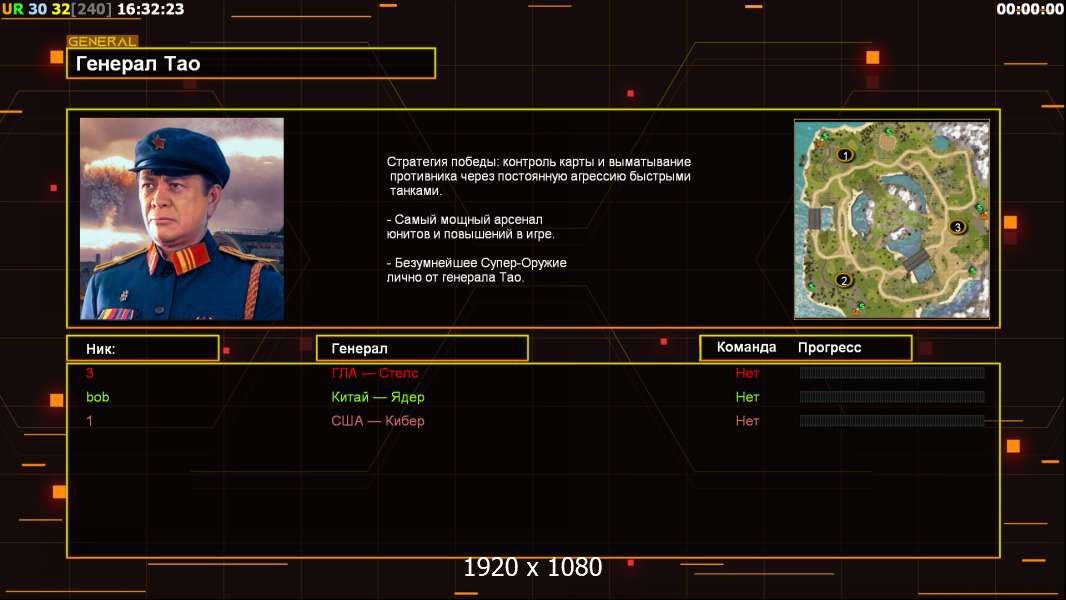This screenshot has height=600, width=1066.
Task: Click the "Ник:" column header
Action: pyautogui.click(x=143, y=348)
